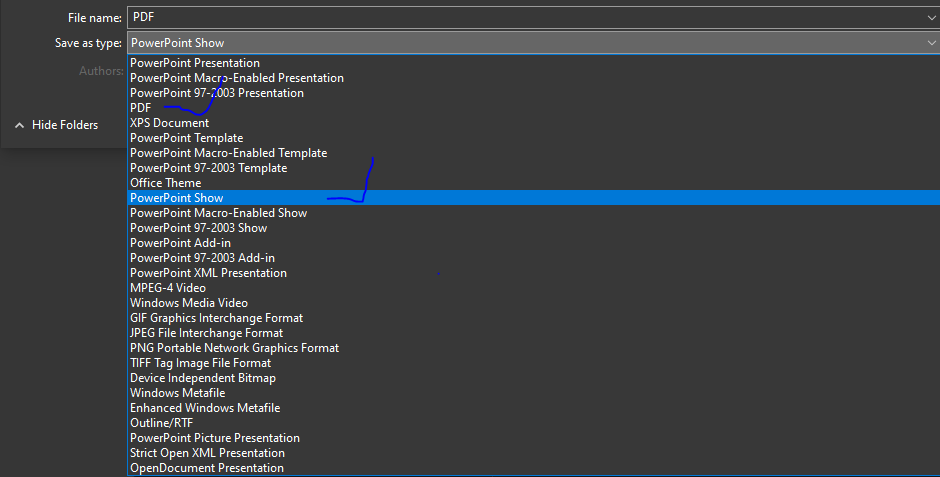Choose PowerPoint Presentation file type
Screen dimensions: 940x477
coord(534,63)
